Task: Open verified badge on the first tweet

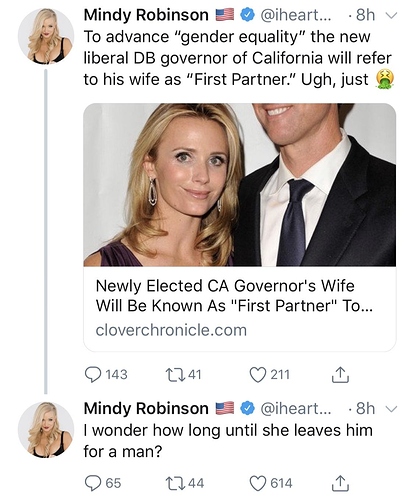Action: pyautogui.click(x=247, y=15)
